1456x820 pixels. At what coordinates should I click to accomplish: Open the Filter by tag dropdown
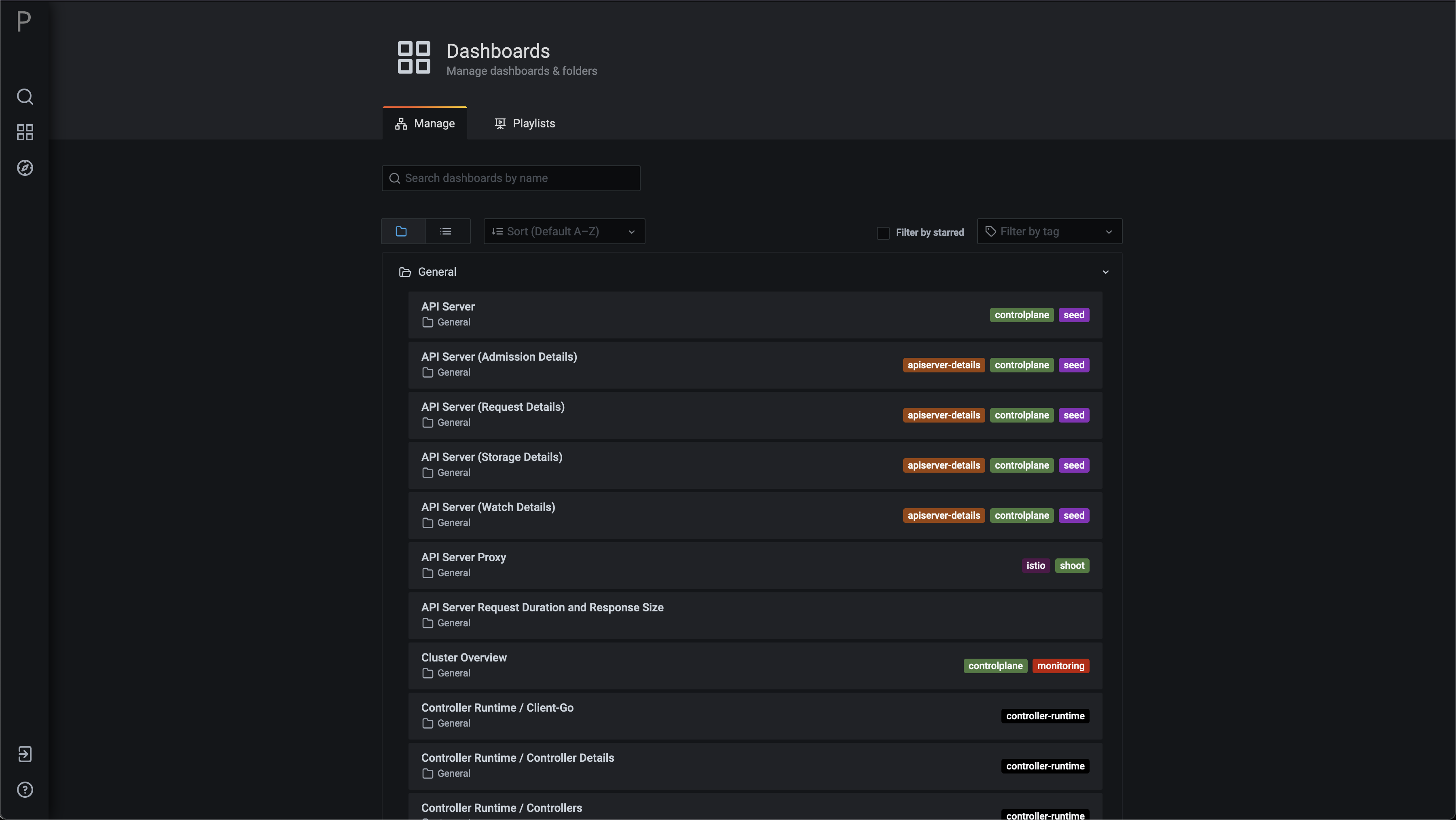(1049, 232)
